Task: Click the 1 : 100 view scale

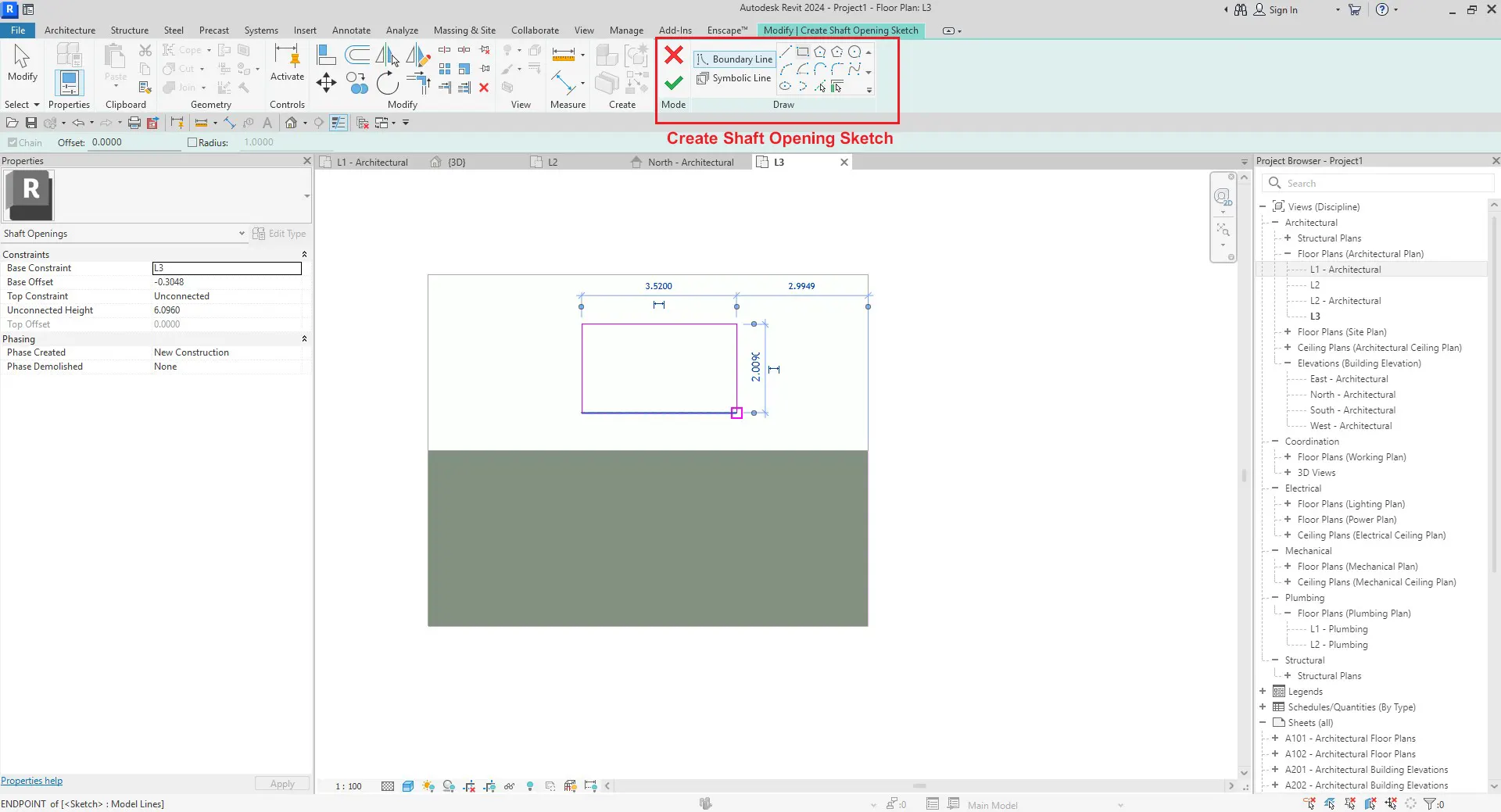Action: click(349, 786)
